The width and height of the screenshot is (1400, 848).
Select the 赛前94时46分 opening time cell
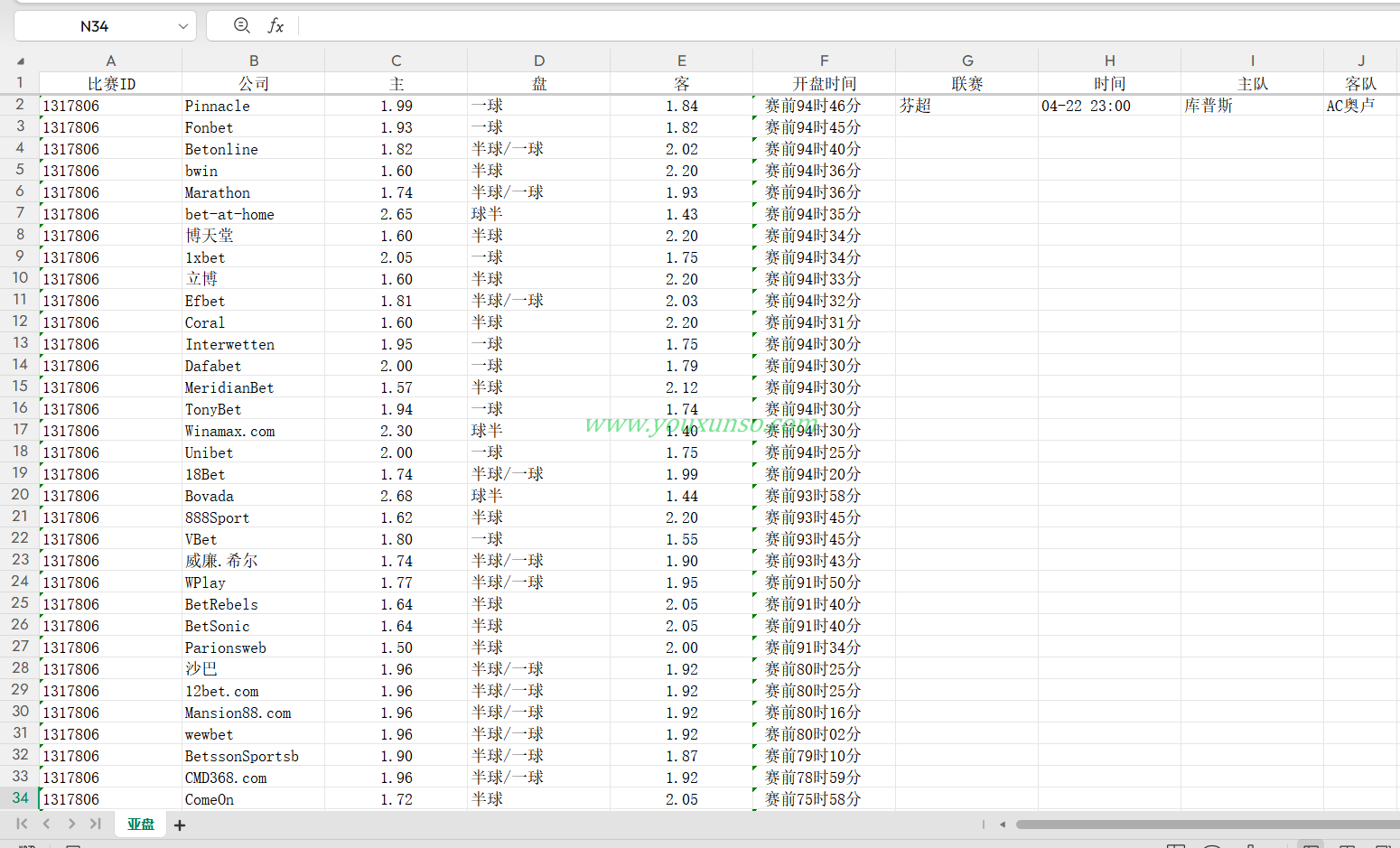825,106
